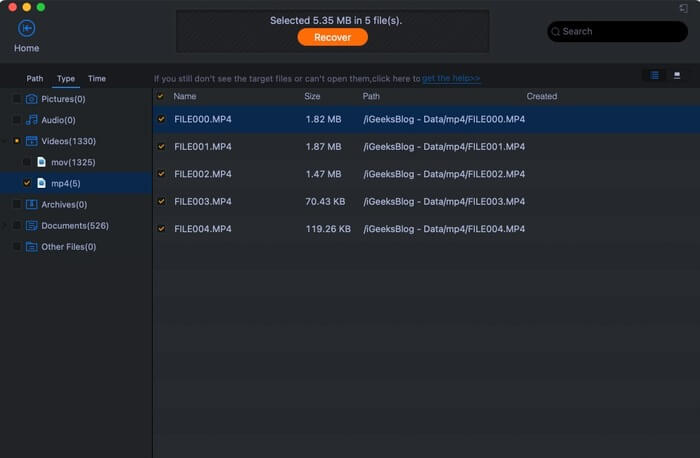700x458 pixels.
Task: Check the mov(1325) checkbox
Action: (x=27, y=162)
